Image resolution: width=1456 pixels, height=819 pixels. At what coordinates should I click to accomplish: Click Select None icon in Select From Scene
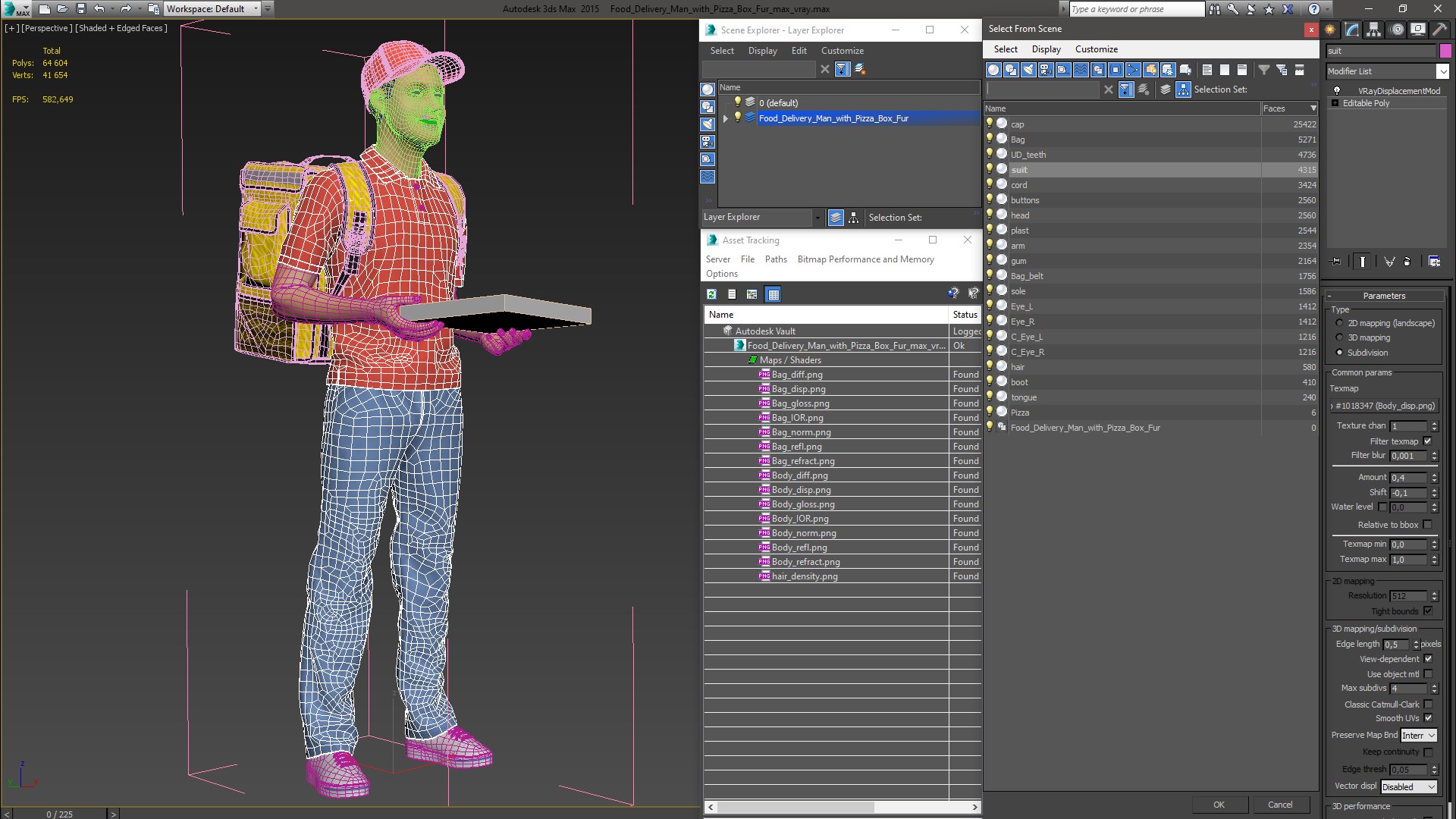1225,70
